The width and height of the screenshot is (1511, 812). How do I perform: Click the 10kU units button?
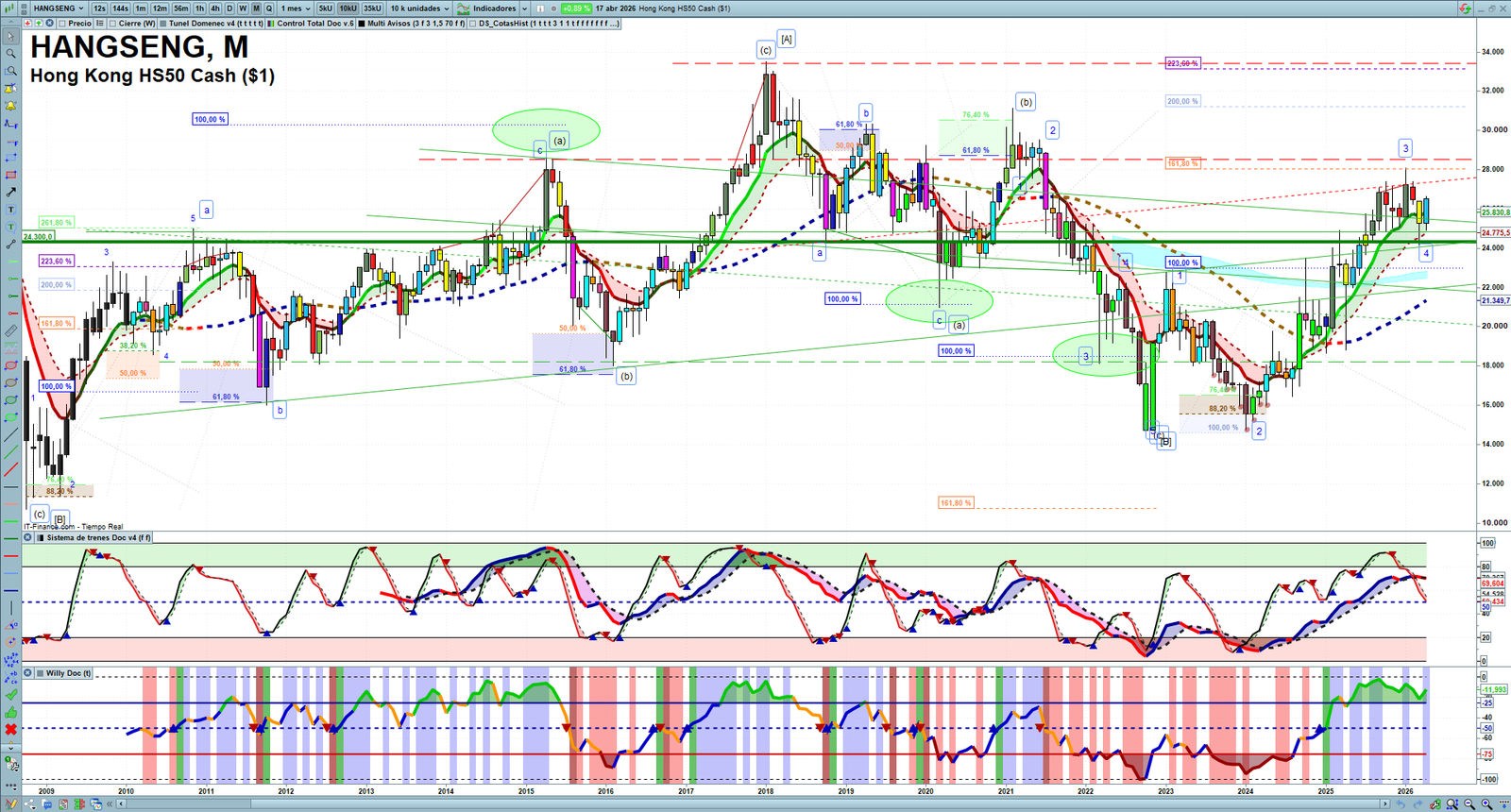[348, 8]
